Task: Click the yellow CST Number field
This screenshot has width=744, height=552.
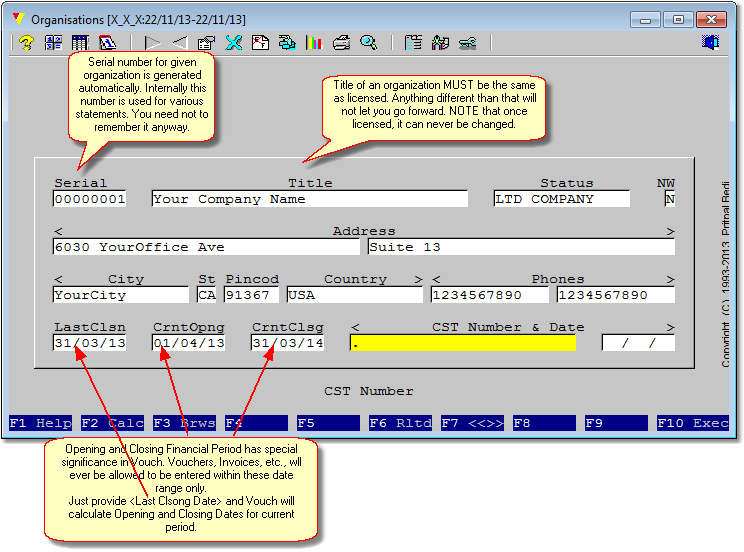Action: point(463,343)
